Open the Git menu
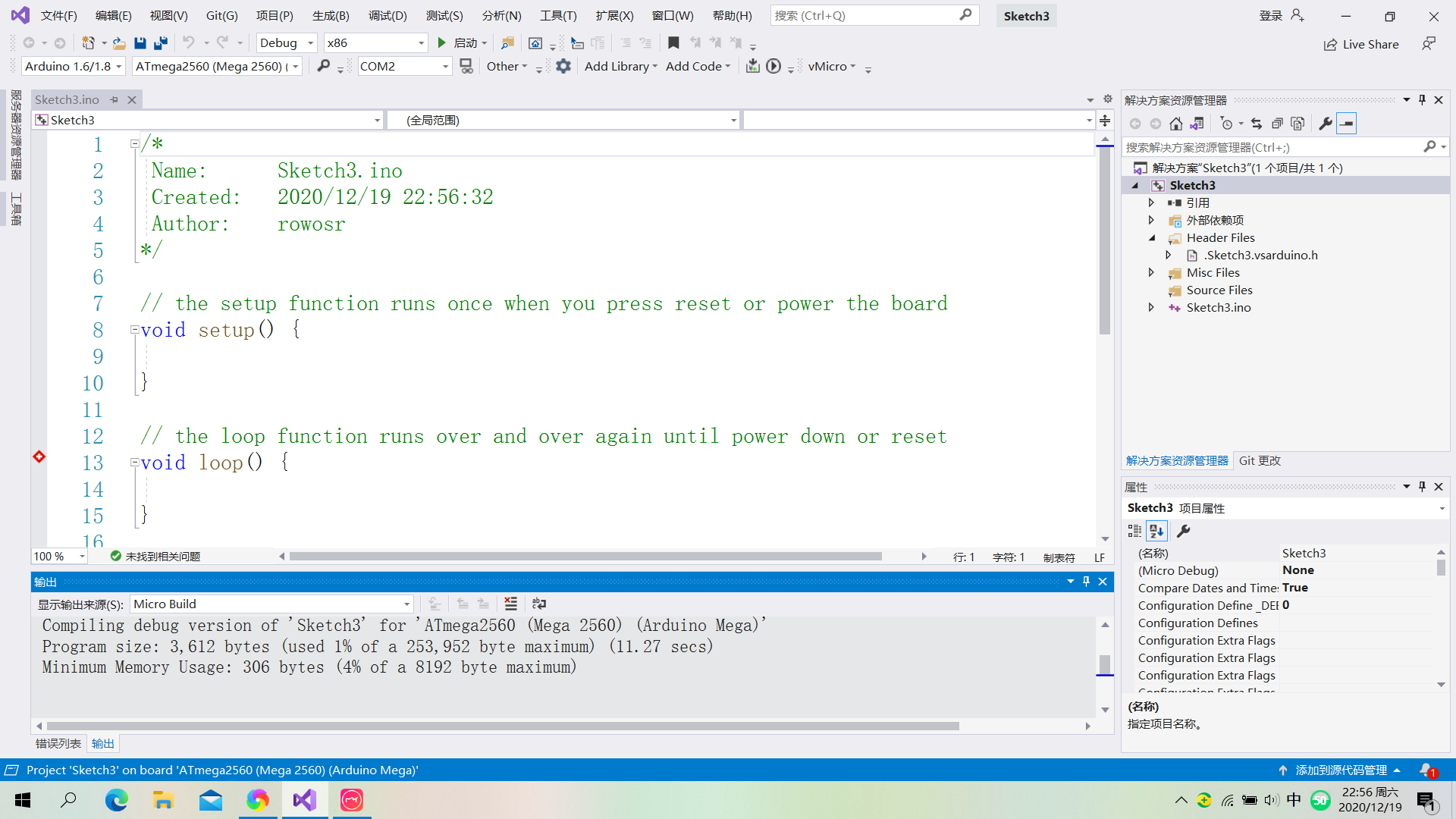This screenshot has width=1456, height=819. pyautogui.click(x=221, y=15)
